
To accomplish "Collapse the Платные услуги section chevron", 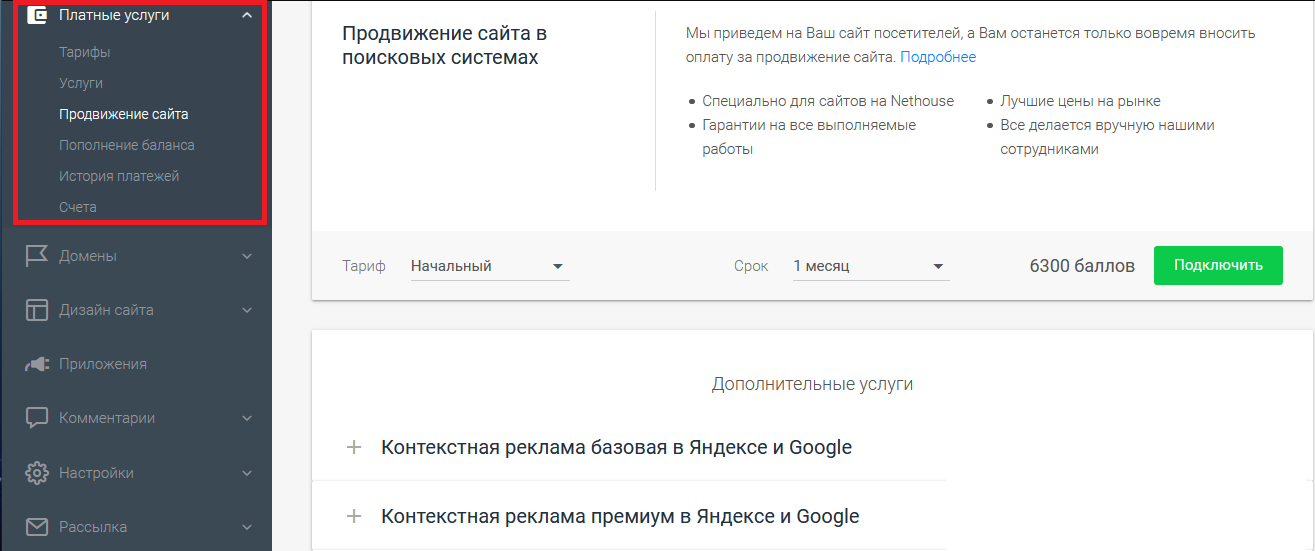I will (247, 15).
